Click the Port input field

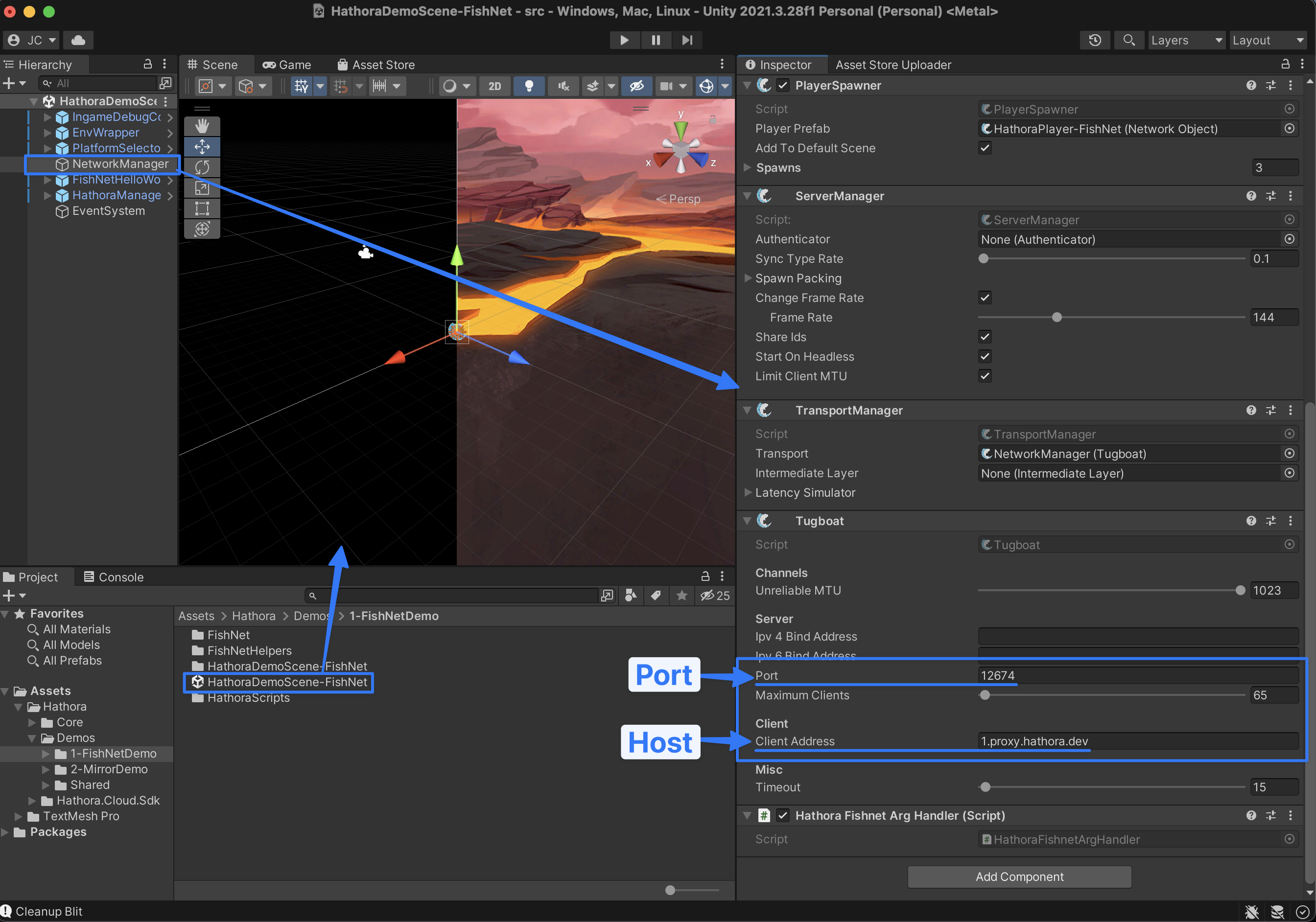click(x=1138, y=676)
